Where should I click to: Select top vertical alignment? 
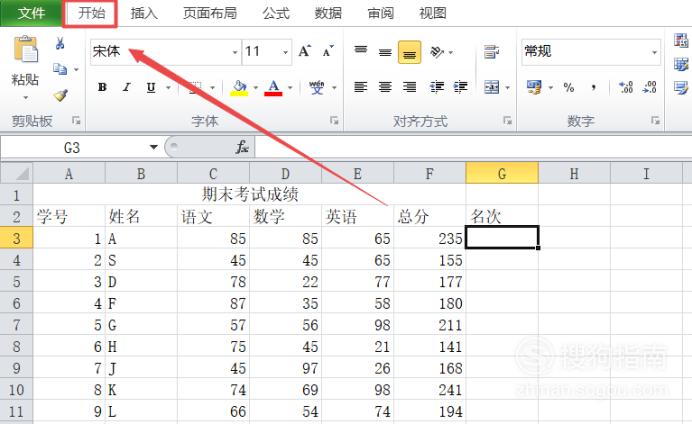361,52
